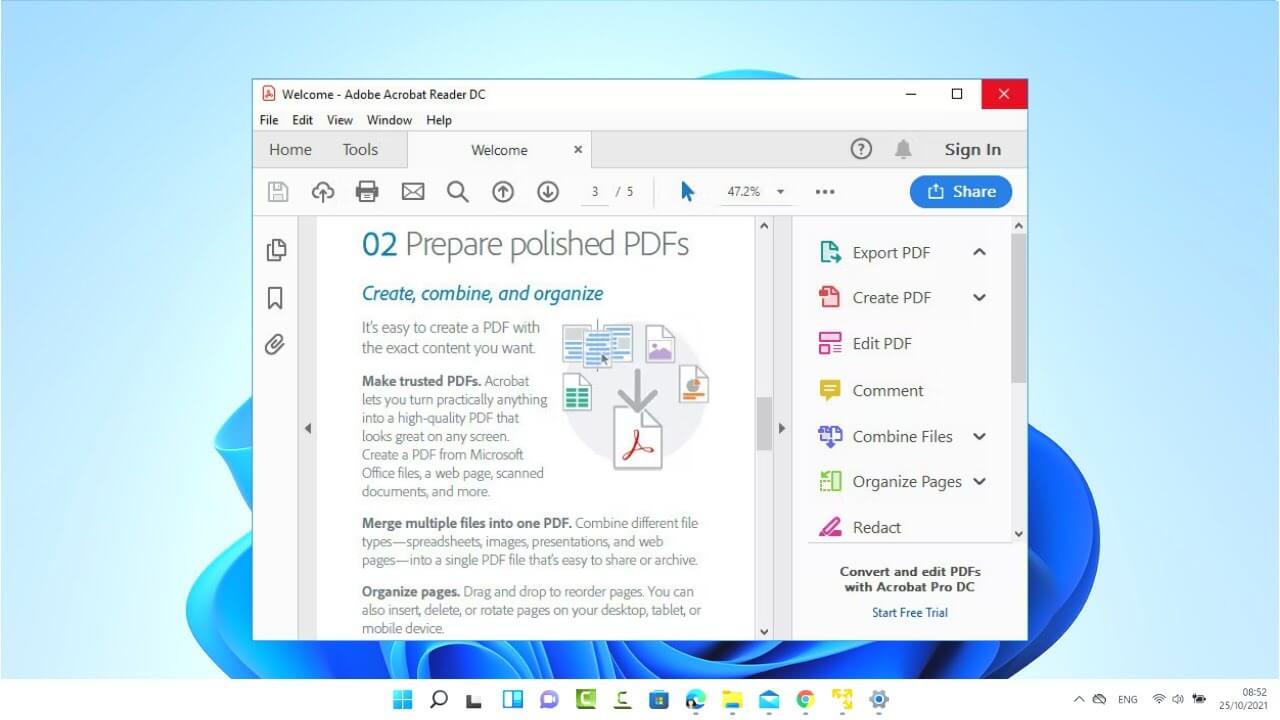The width and height of the screenshot is (1280, 720).
Task: Open the zoom percentage dropdown
Action: pyautogui.click(x=779, y=191)
